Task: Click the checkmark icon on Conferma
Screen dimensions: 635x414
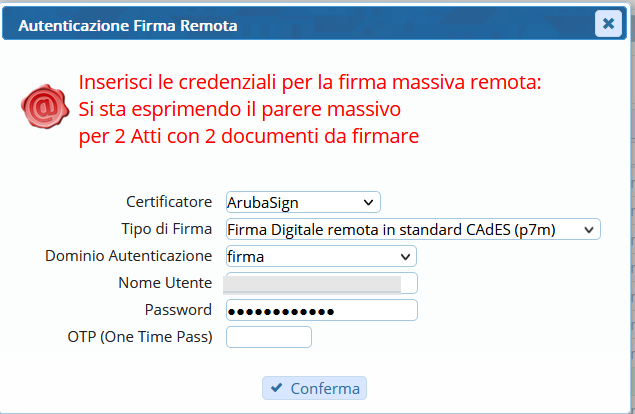Action: [x=274, y=388]
